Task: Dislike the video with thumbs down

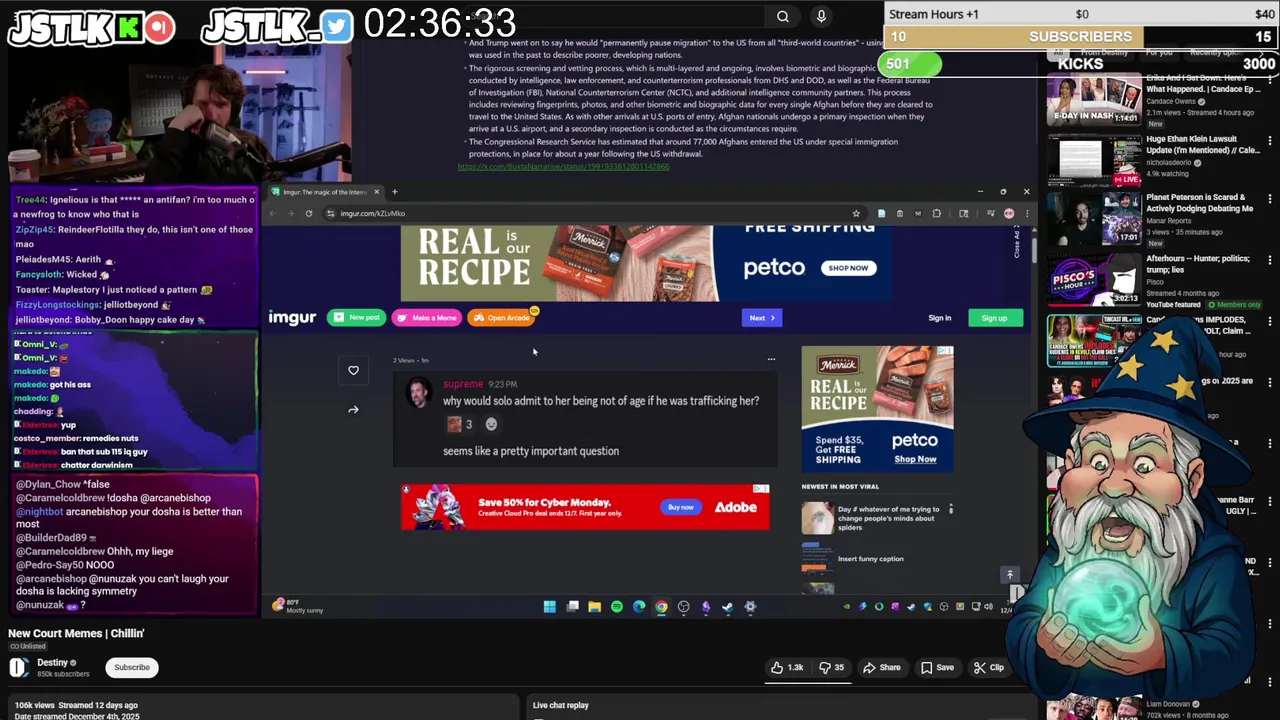Action: coord(831,667)
